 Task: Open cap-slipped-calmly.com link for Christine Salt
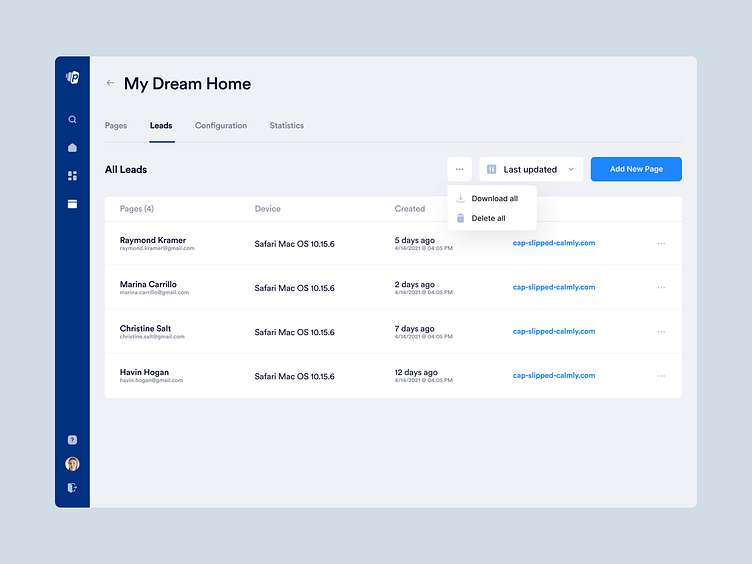click(x=554, y=331)
